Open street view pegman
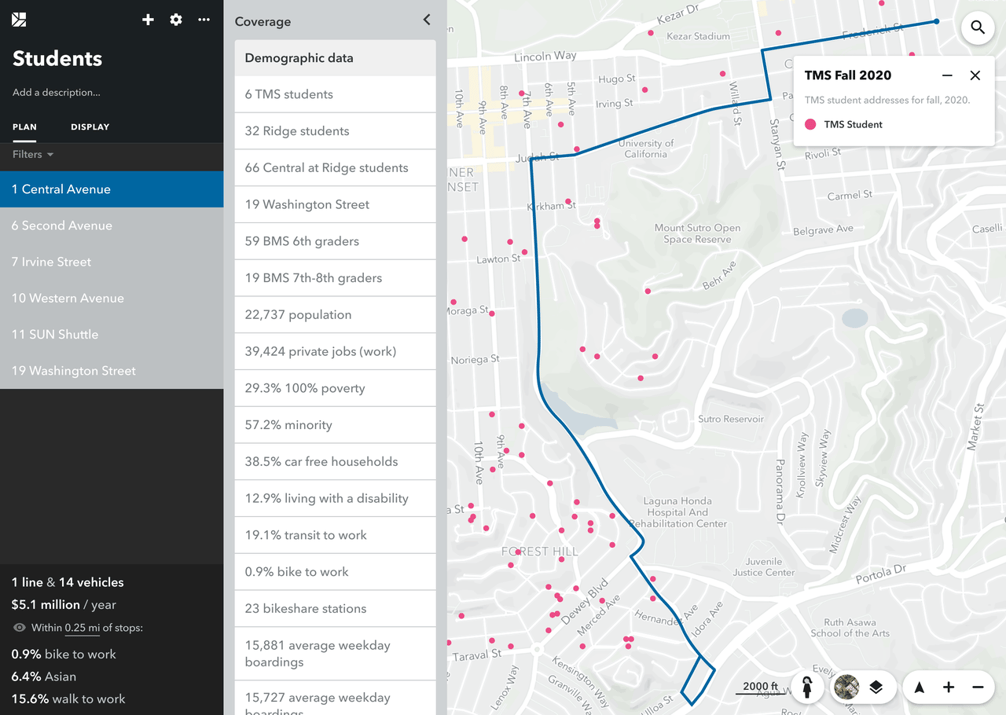Image resolution: width=1006 pixels, height=715 pixels. point(807,687)
